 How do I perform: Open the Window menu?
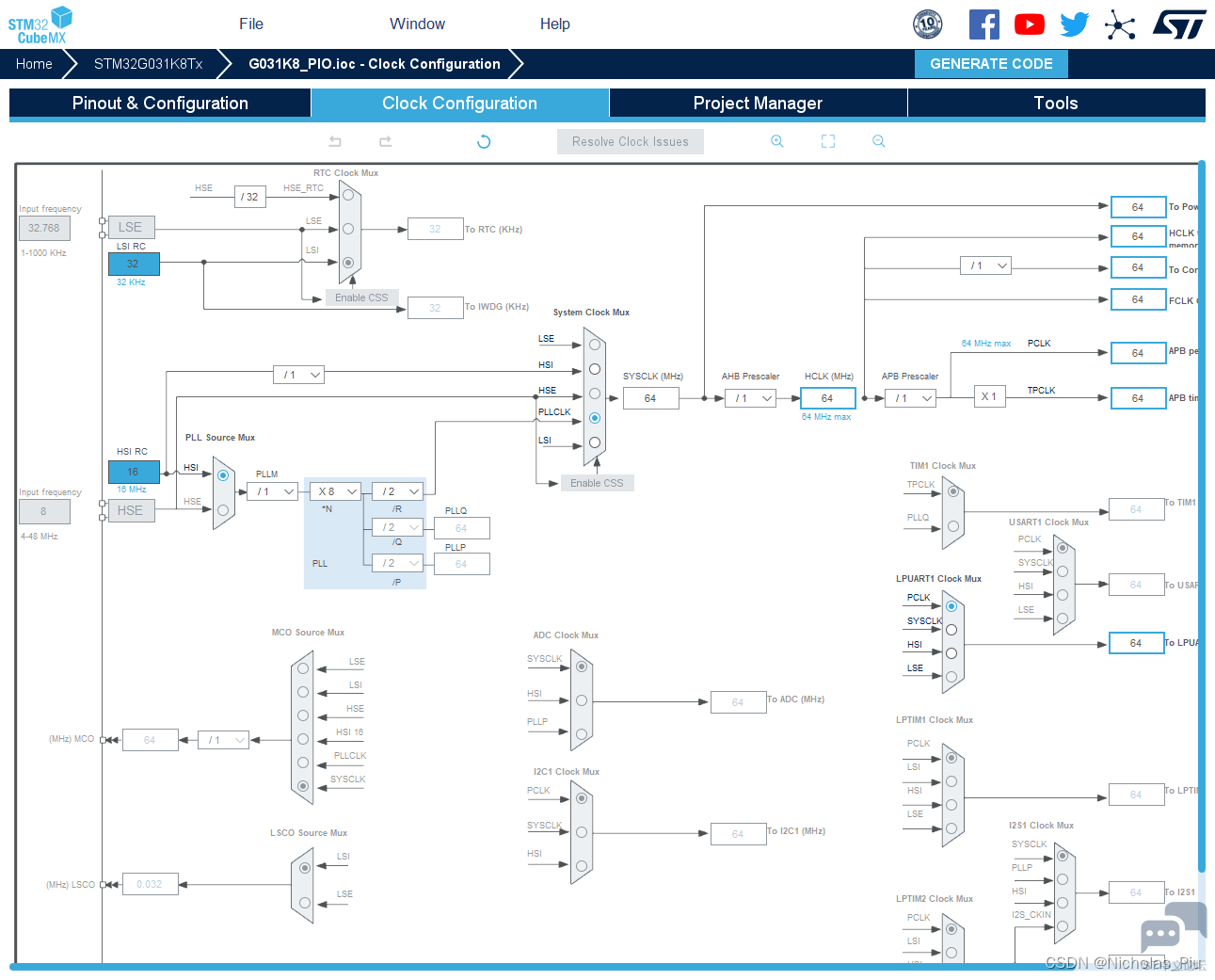[x=418, y=24]
